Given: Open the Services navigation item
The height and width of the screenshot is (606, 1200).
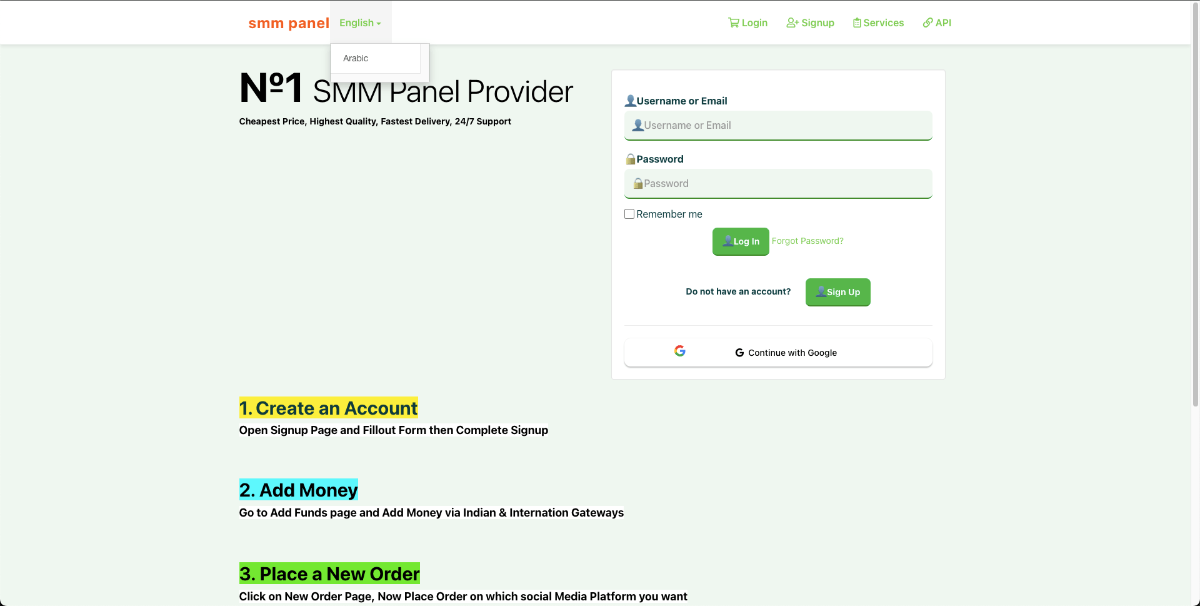Looking at the screenshot, I should (x=878, y=22).
